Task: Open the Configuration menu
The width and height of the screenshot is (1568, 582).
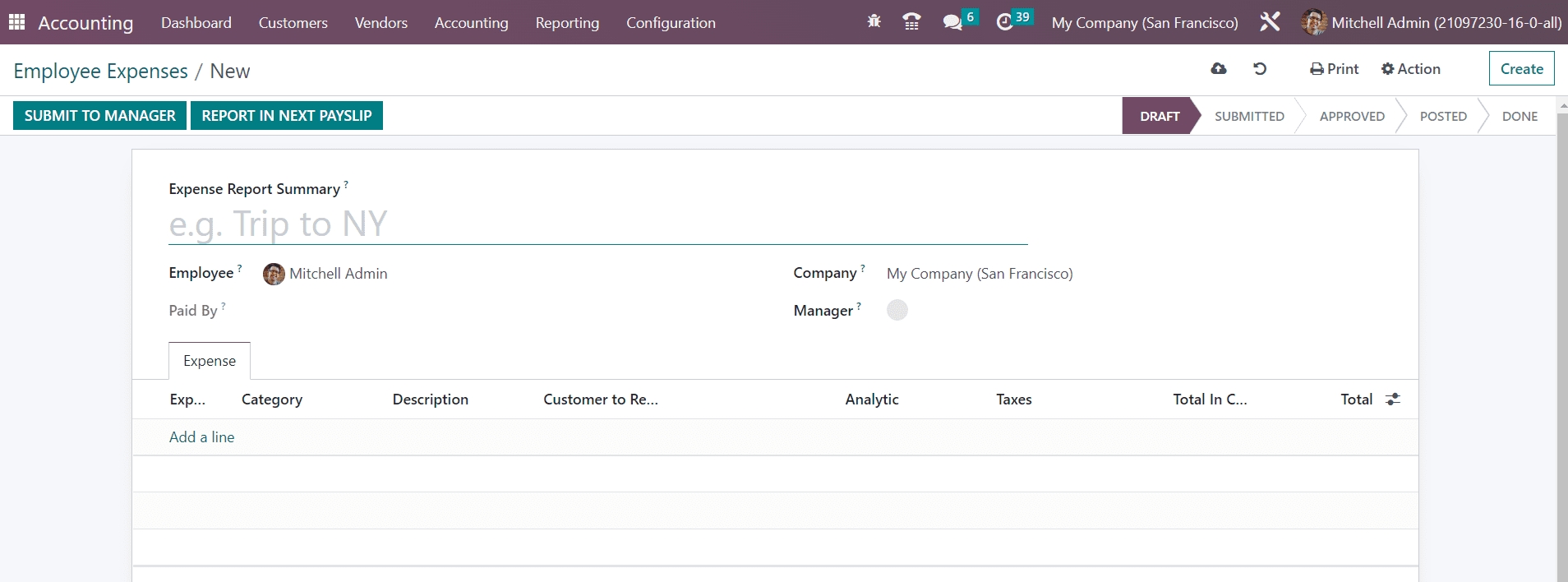Action: pos(671,23)
